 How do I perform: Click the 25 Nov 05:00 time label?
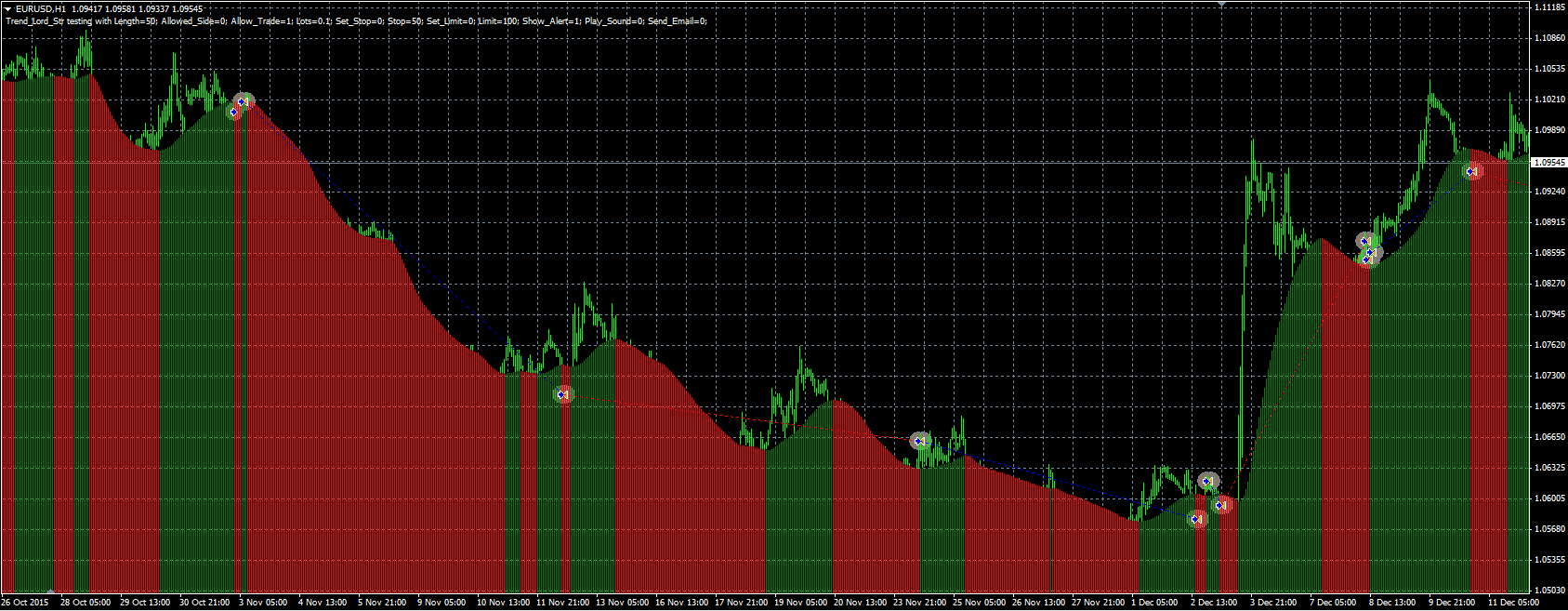coord(979,603)
